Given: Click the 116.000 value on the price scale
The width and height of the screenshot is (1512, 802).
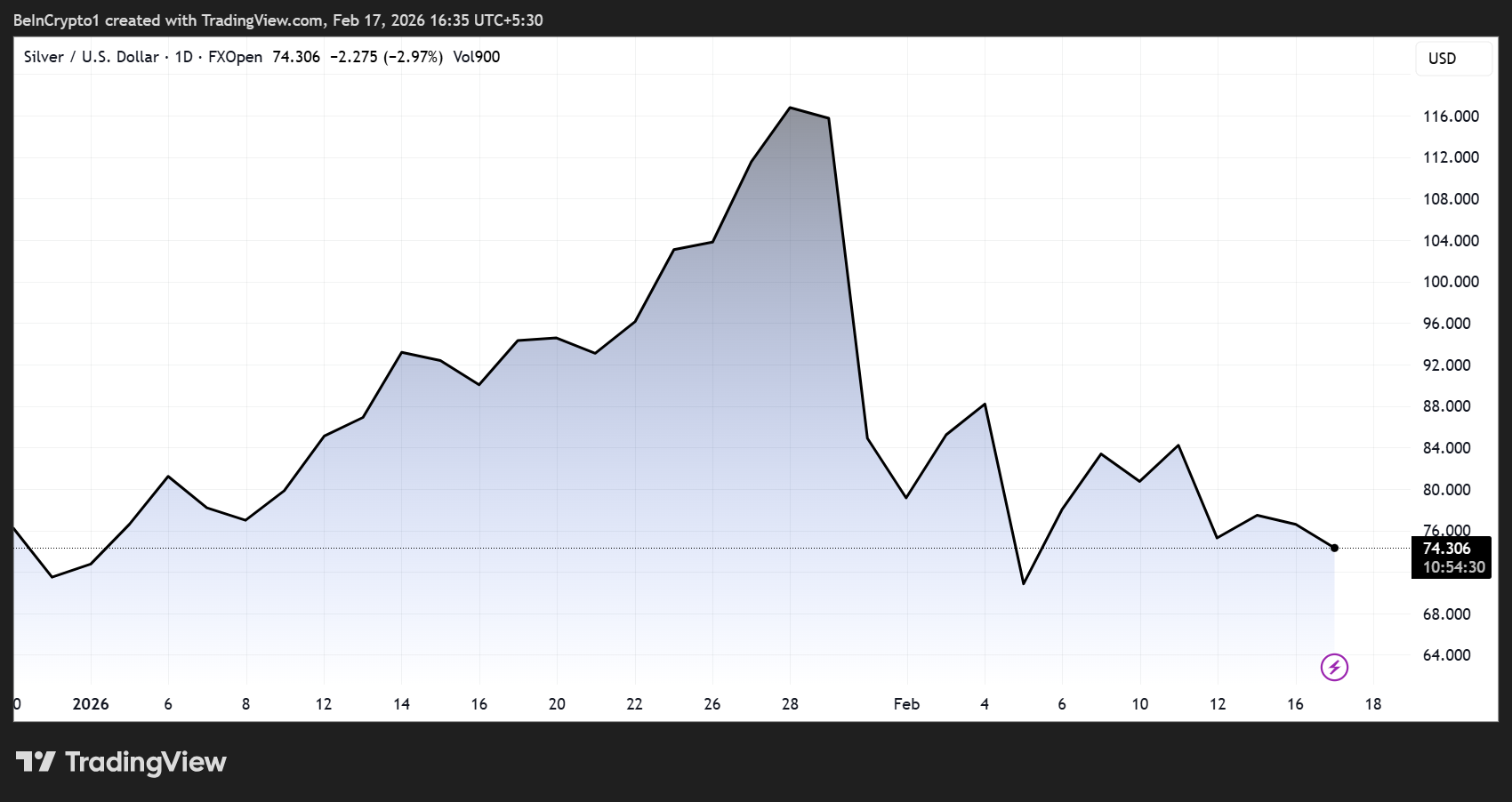Looking at the screenshot, I should [x=1453, y=116].
